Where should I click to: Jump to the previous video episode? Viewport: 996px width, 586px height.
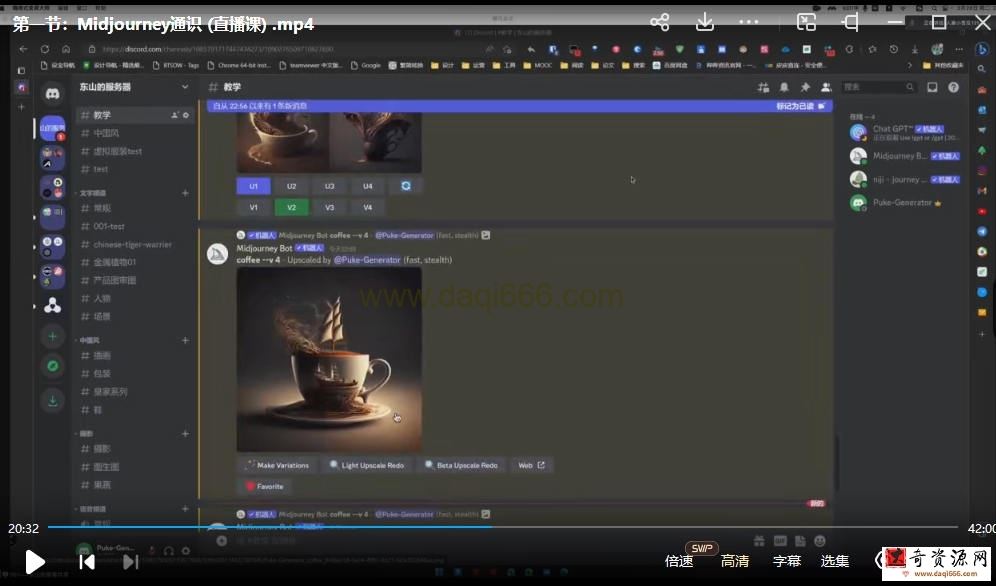[x=87, y=561]
